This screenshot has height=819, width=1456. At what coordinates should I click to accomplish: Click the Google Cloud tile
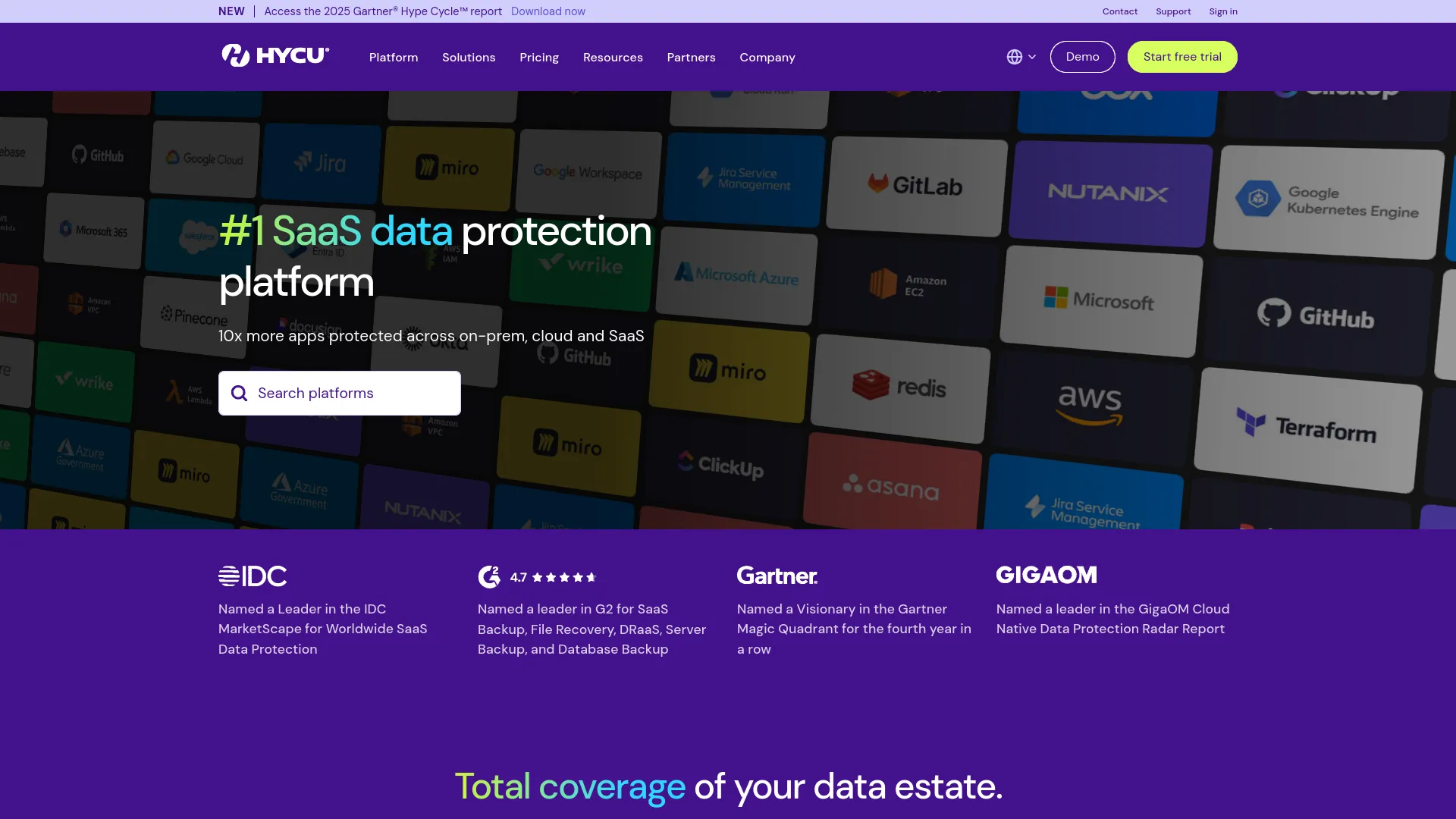tap(206, 158)
